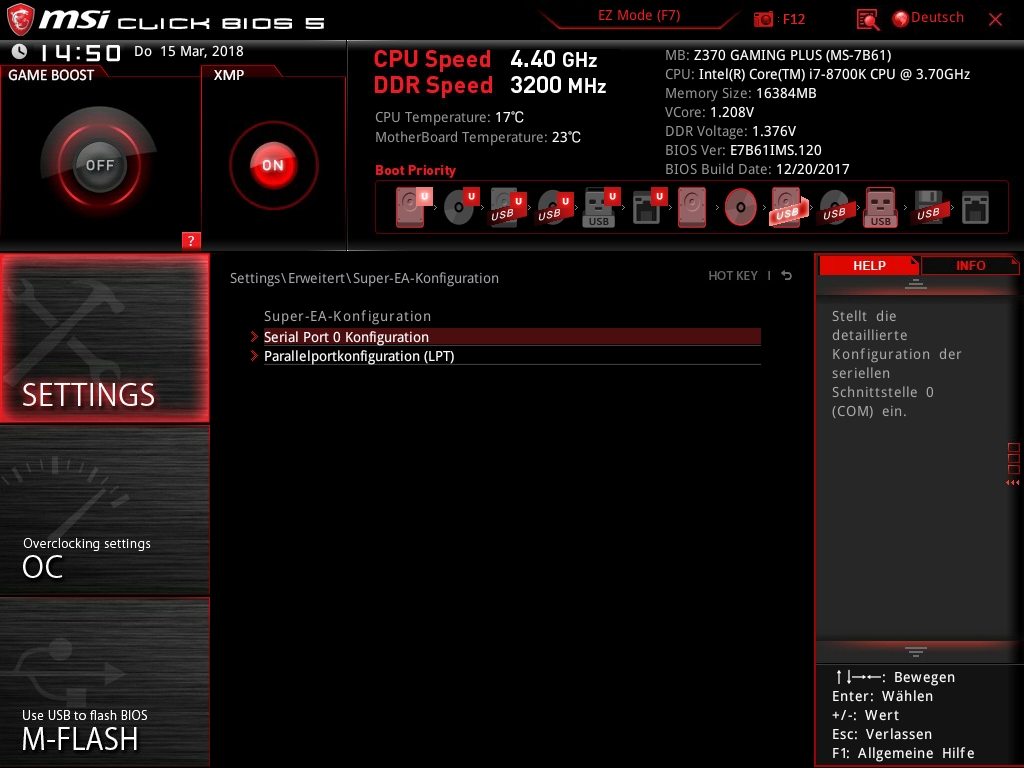Open the HOT KEY list

(x=733, y=276)
